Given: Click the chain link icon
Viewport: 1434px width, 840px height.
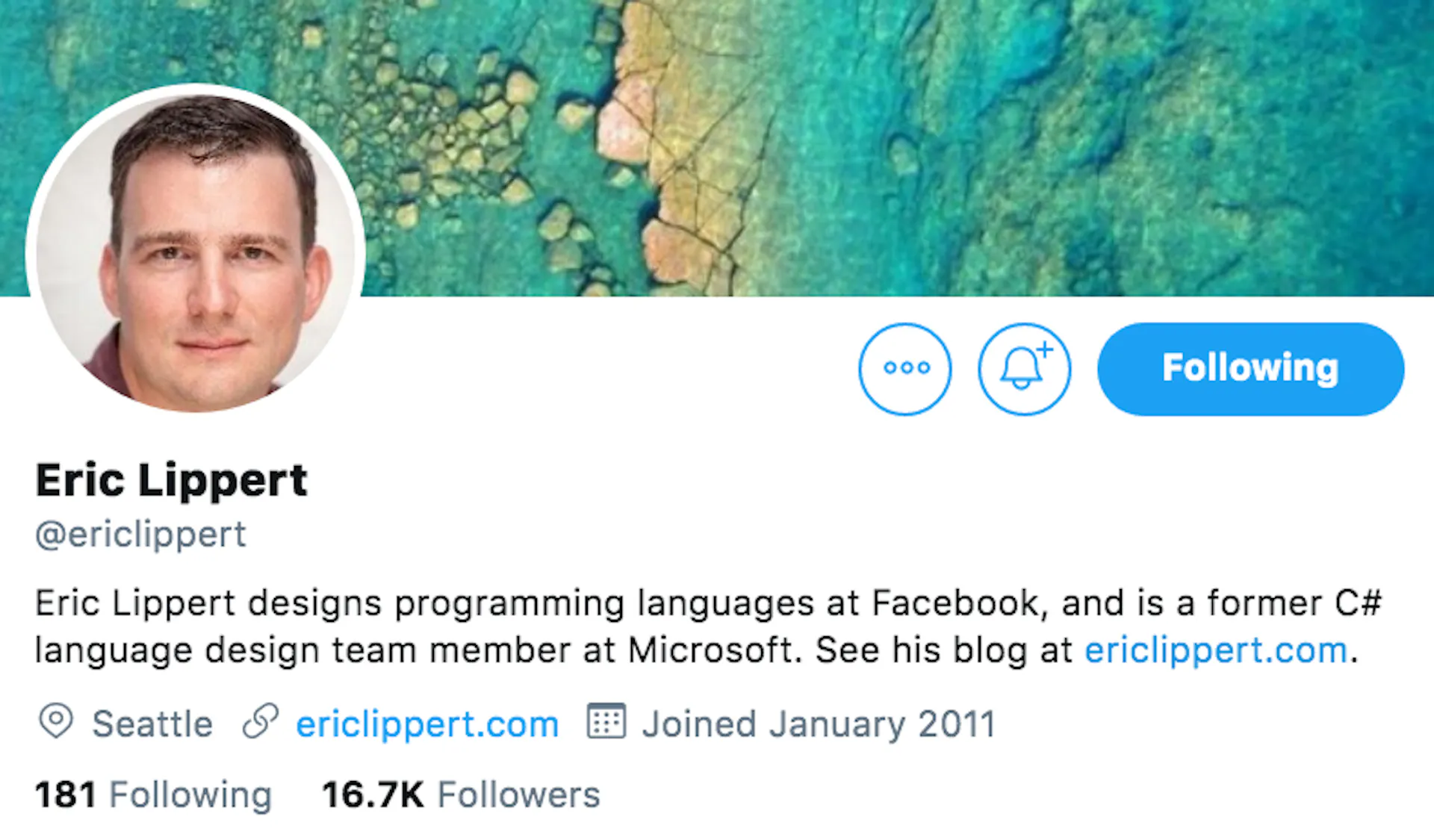Looking at the screenshot, I should point(261,721).
